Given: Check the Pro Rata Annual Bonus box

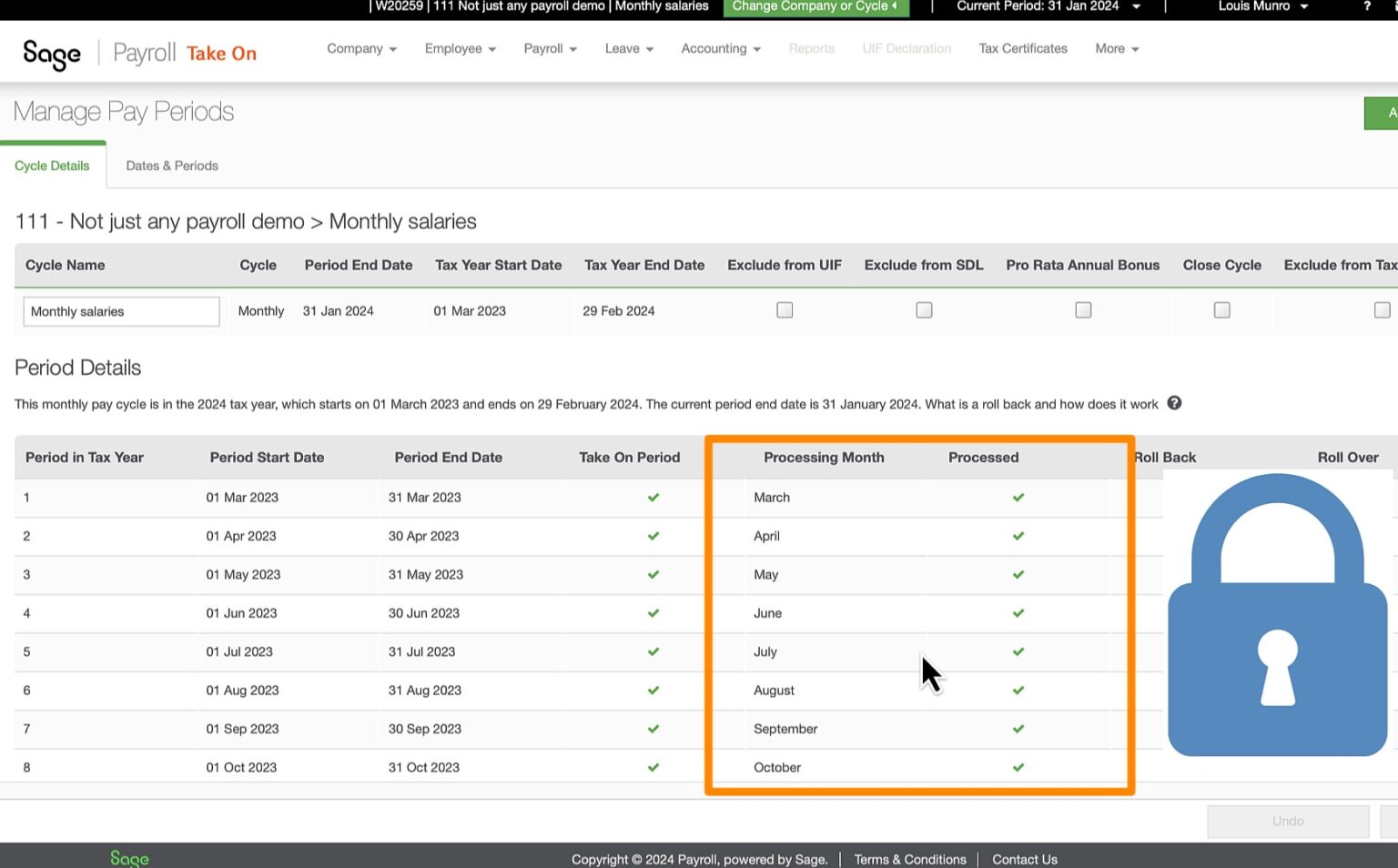Looking at the screenshot, I should (1083, 309).
